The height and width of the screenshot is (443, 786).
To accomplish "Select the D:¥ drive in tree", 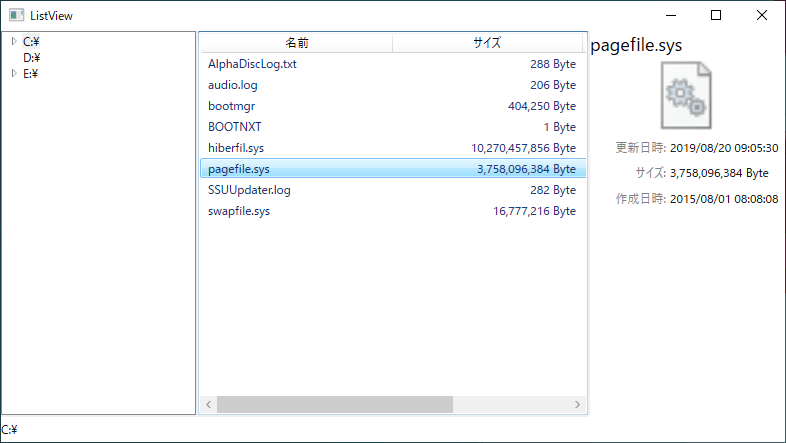I will tap(32, 58).
